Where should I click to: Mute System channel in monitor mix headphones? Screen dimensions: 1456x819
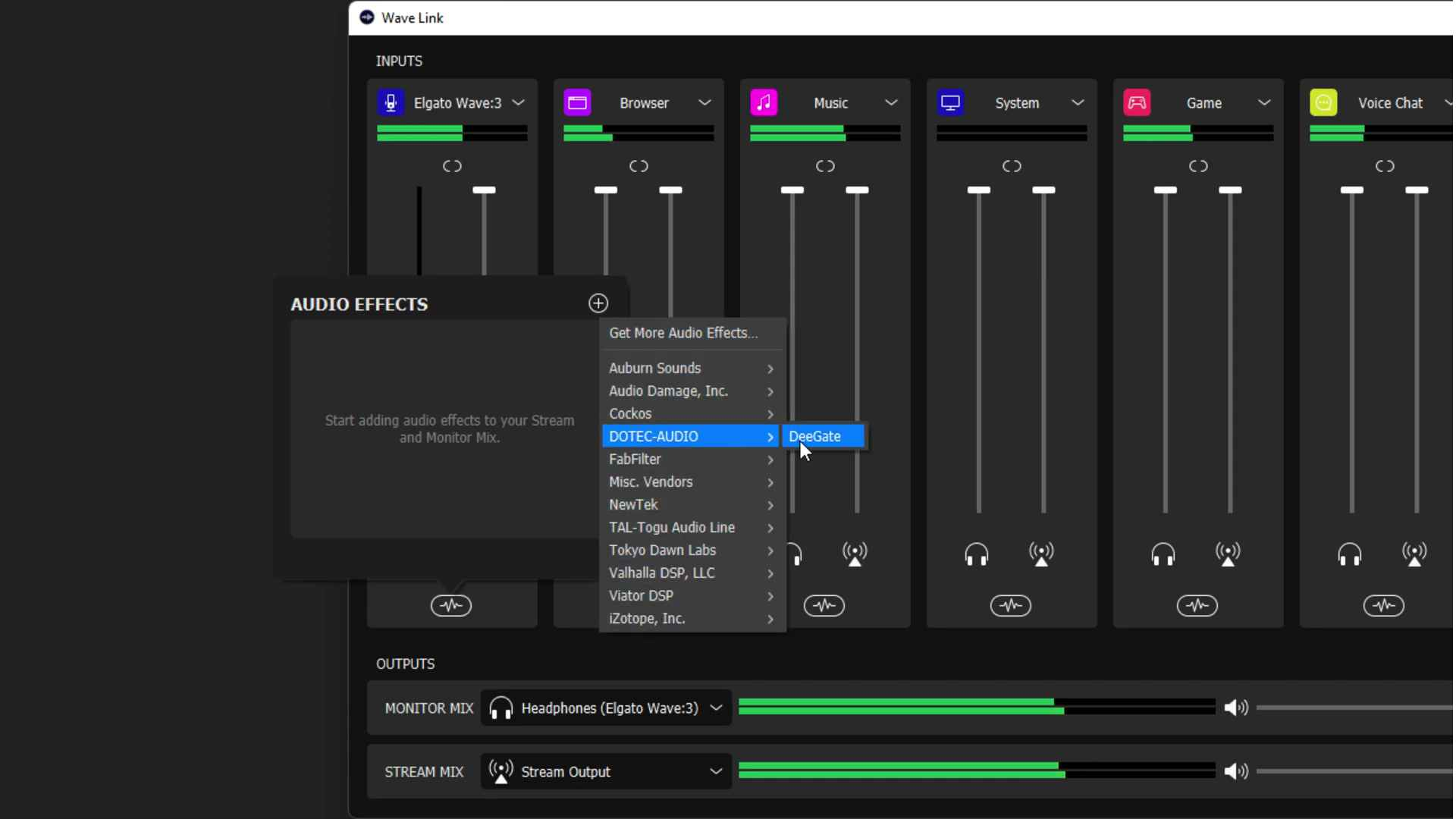pyautogui.click(x=977, y=554)
